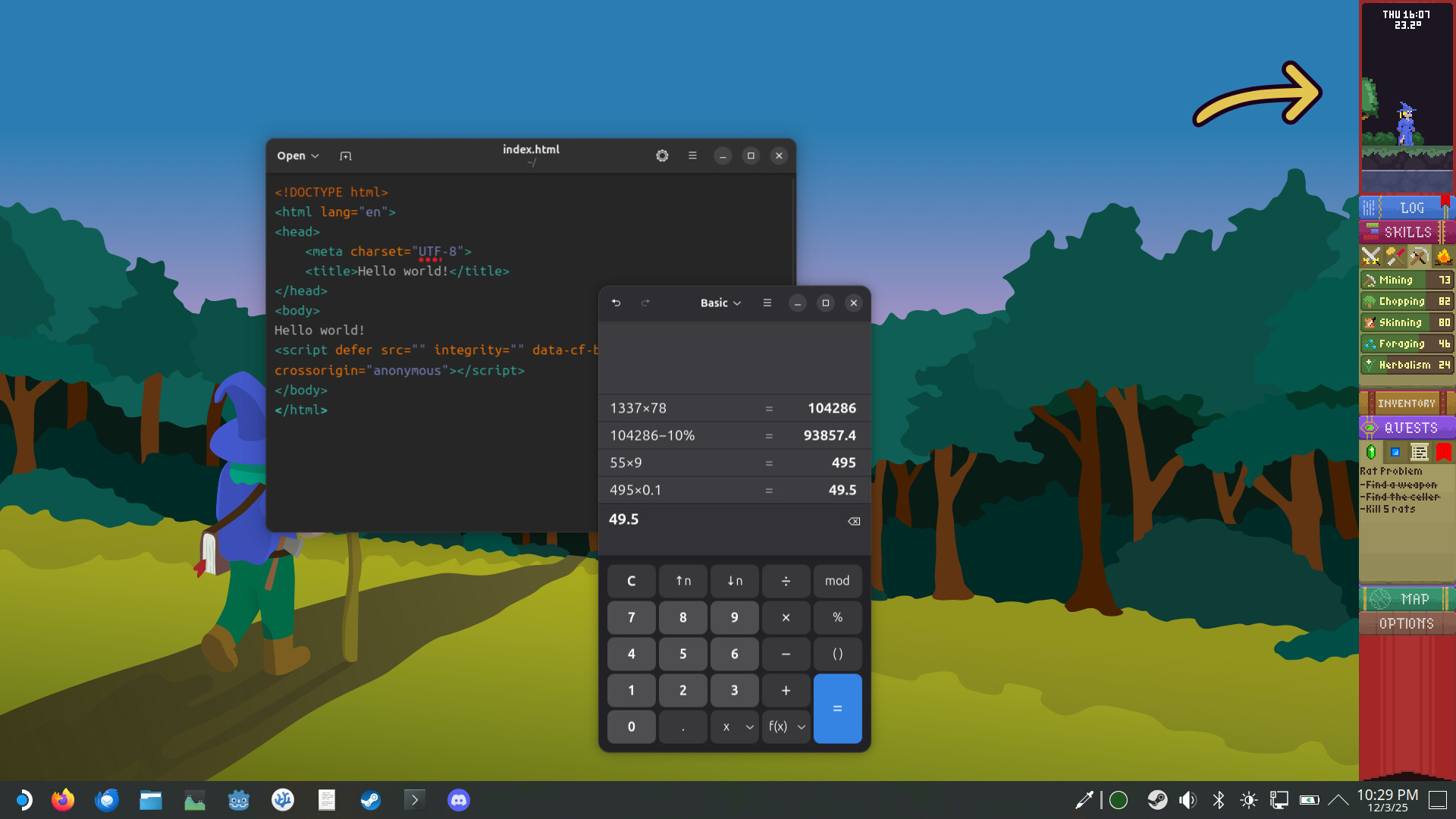Open the crossed-swords combat skill category
Screen dimensions: 1456x819
click(x=1371, y=256)
